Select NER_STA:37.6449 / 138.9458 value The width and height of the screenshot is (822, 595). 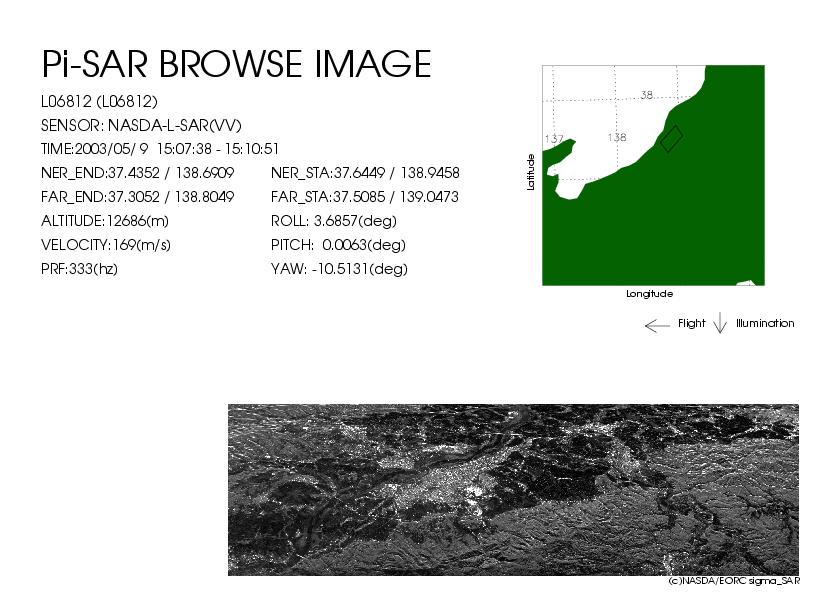tap(365, 173)
